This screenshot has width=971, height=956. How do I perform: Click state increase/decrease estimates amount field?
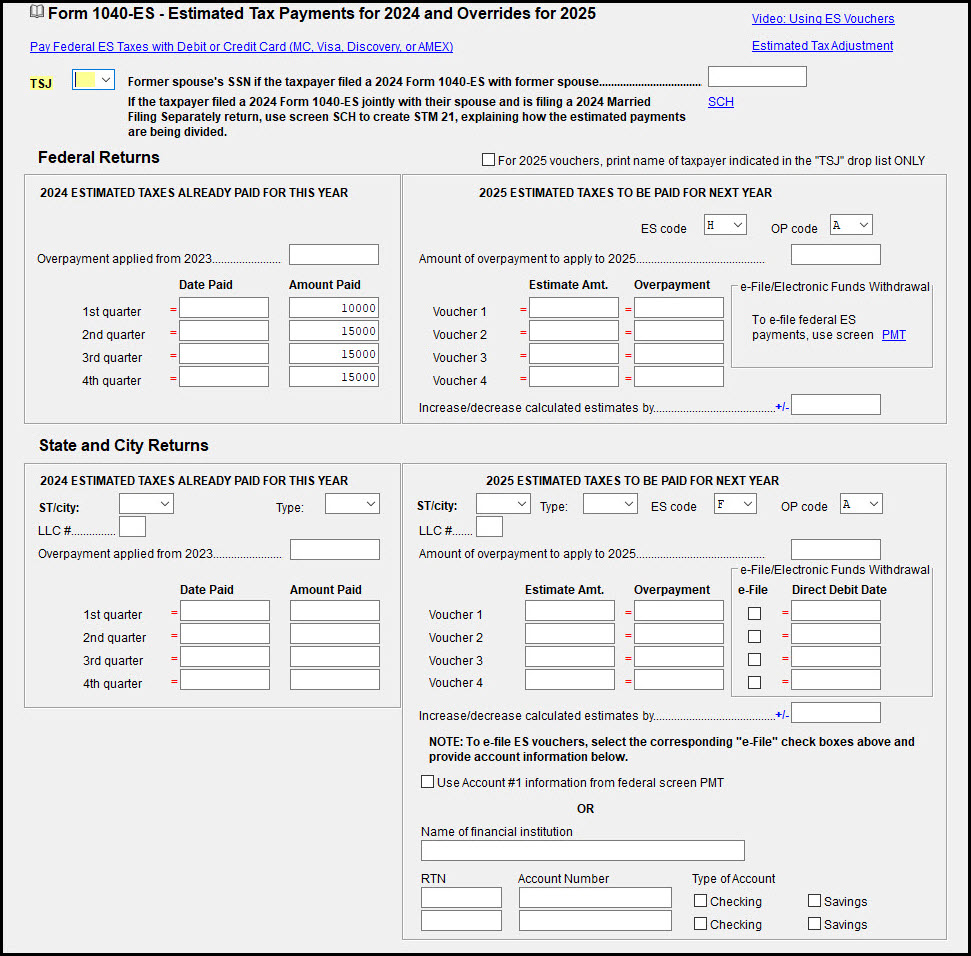tap(836, 713)
